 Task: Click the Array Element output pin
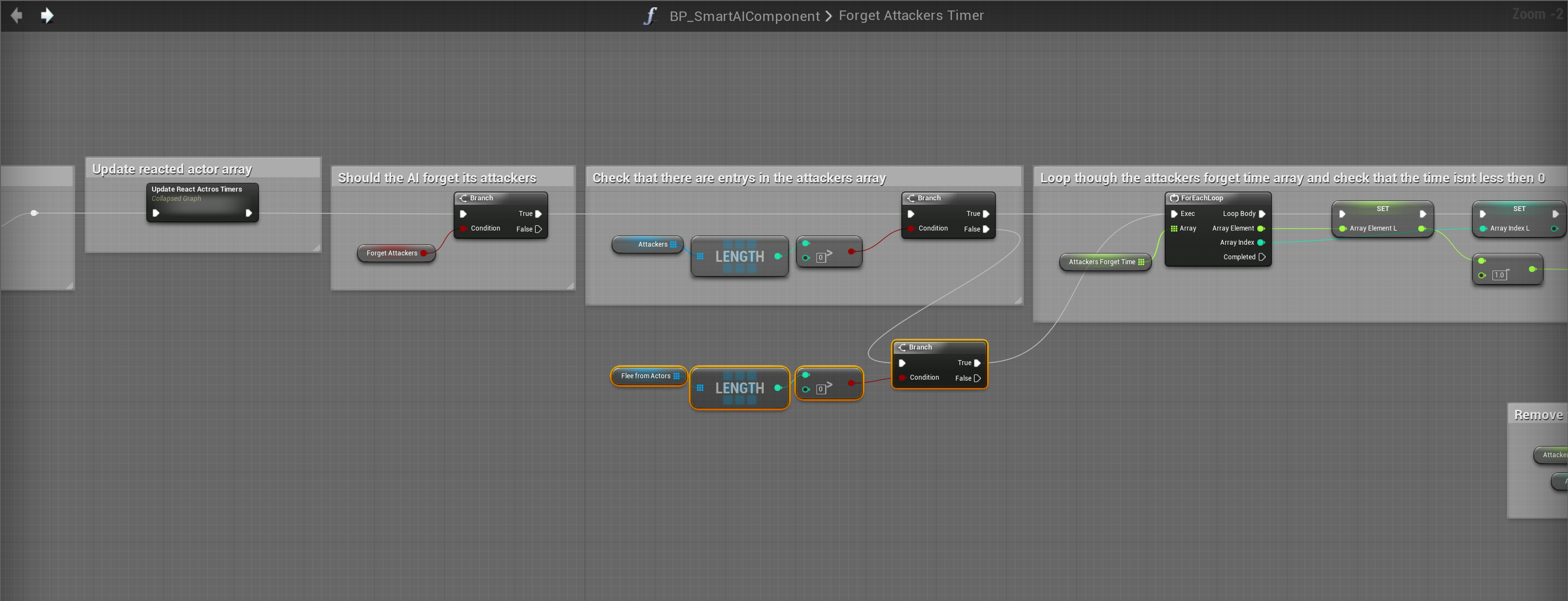click(x=1261, y=229)
